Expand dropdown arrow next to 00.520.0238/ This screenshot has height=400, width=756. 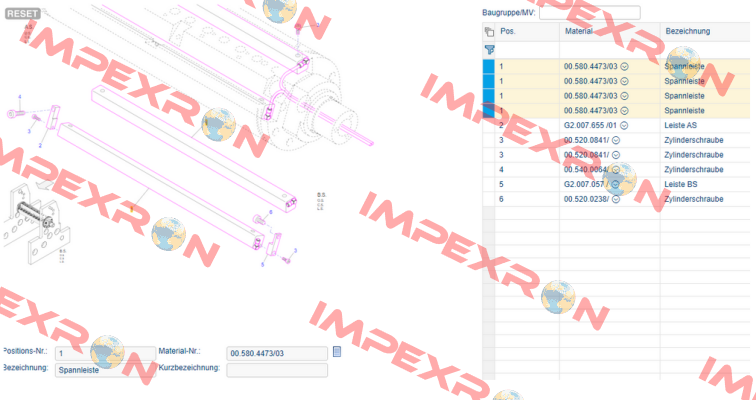(616, 200)
